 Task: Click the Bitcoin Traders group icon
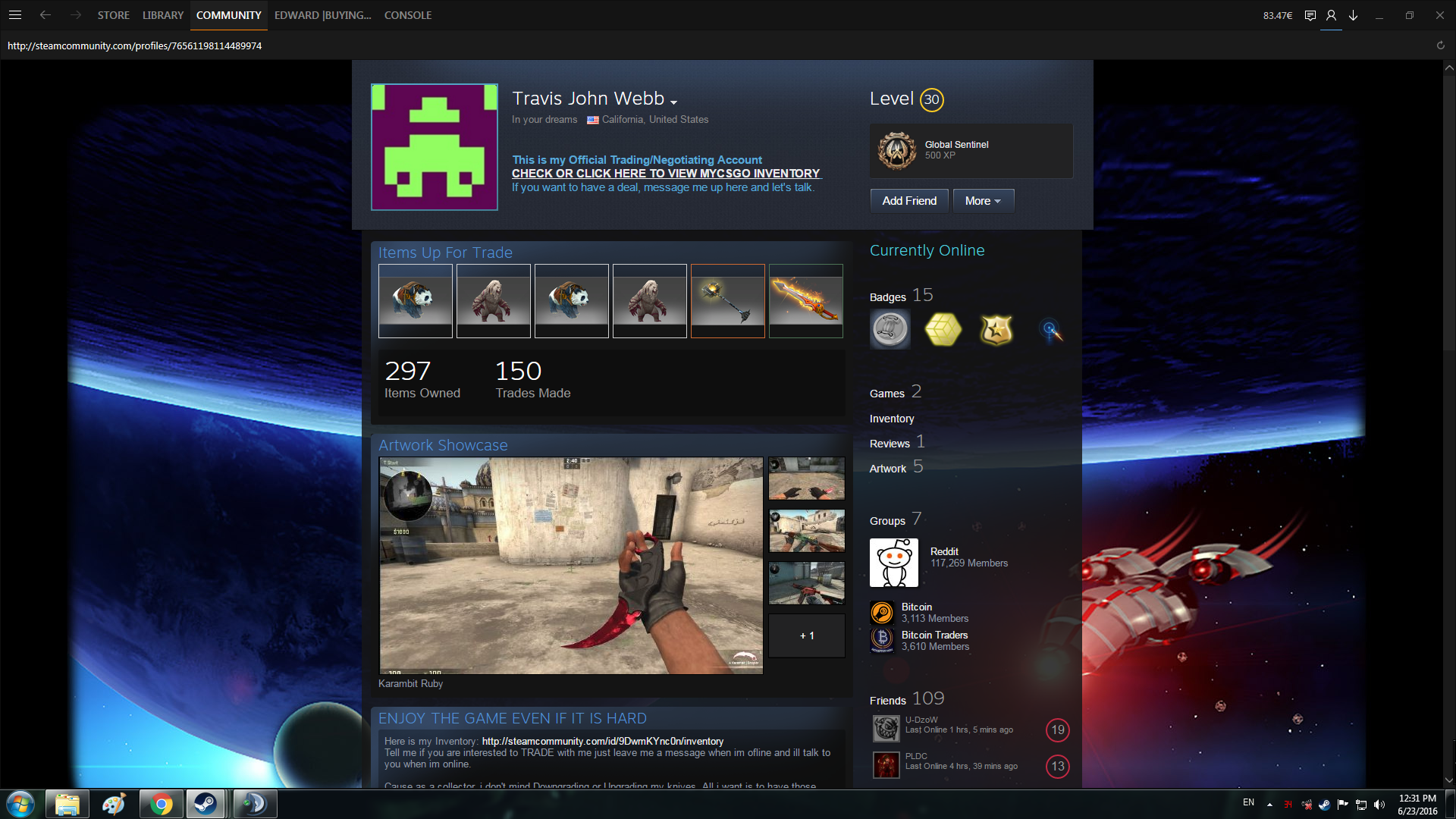882,640
